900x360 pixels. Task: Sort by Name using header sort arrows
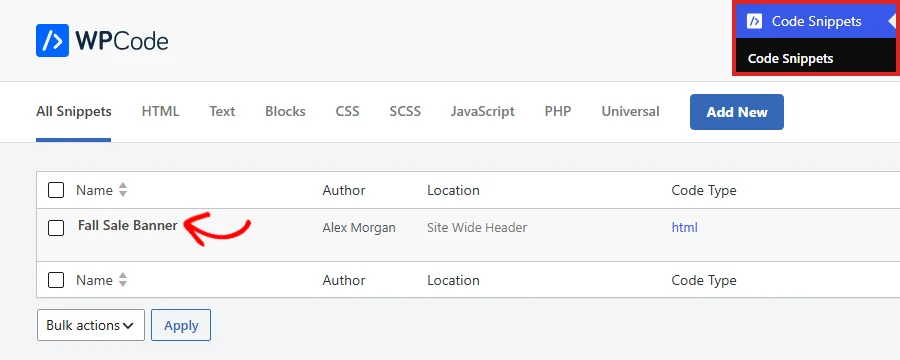click(x=123, y=190)
